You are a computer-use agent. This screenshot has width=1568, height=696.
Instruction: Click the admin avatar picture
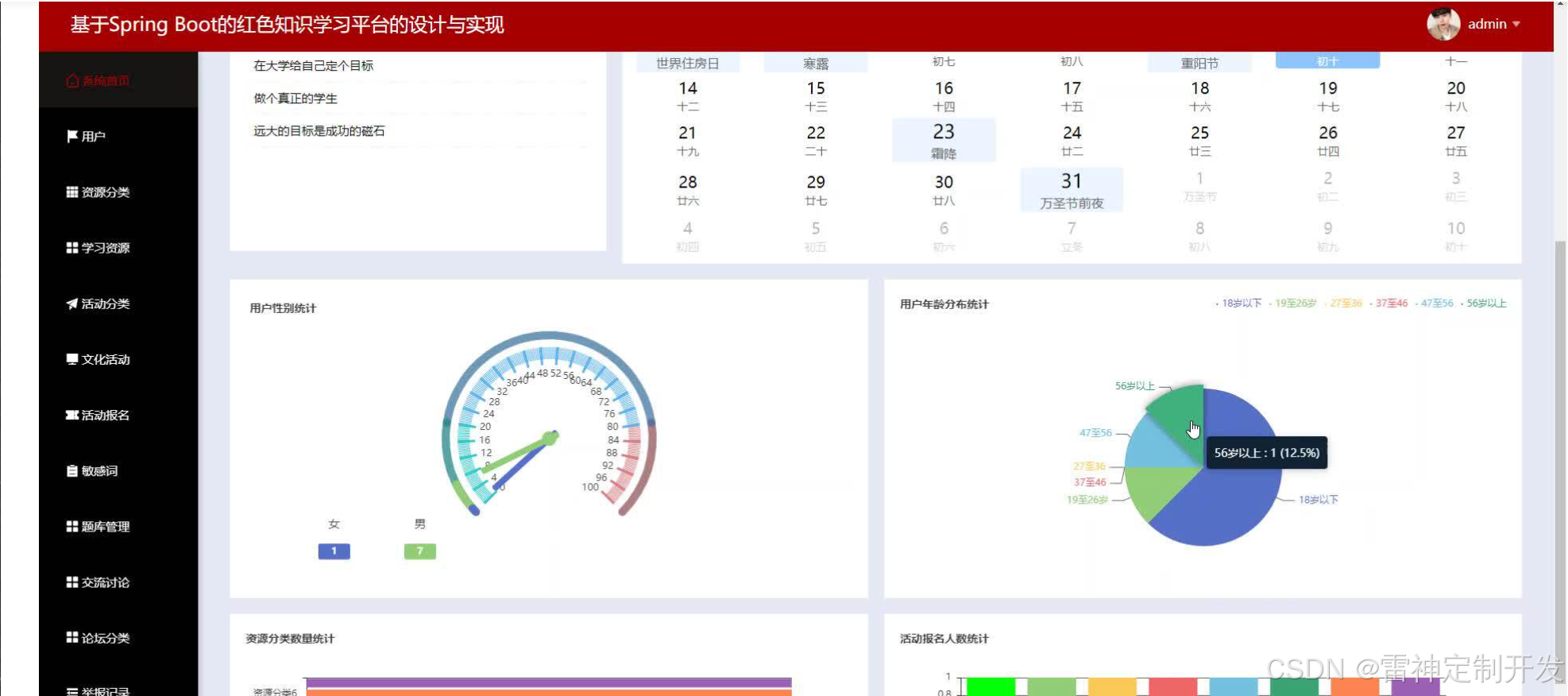1443,24
